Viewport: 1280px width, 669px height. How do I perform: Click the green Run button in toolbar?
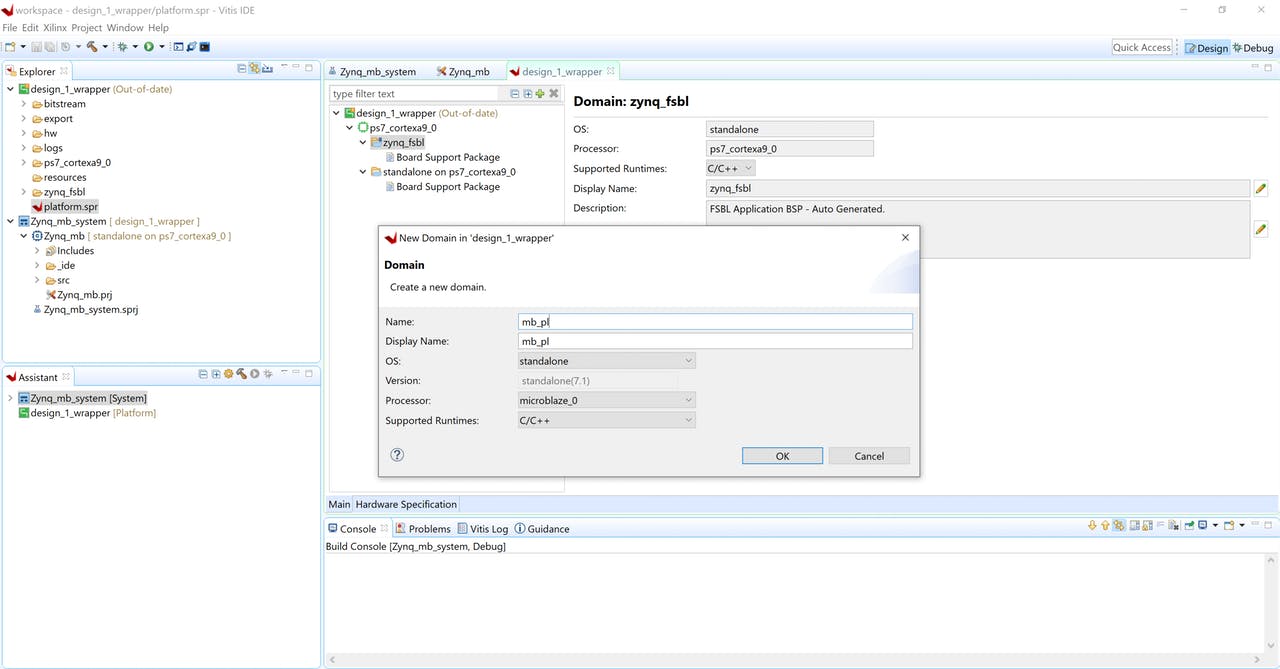coord(148,47)
